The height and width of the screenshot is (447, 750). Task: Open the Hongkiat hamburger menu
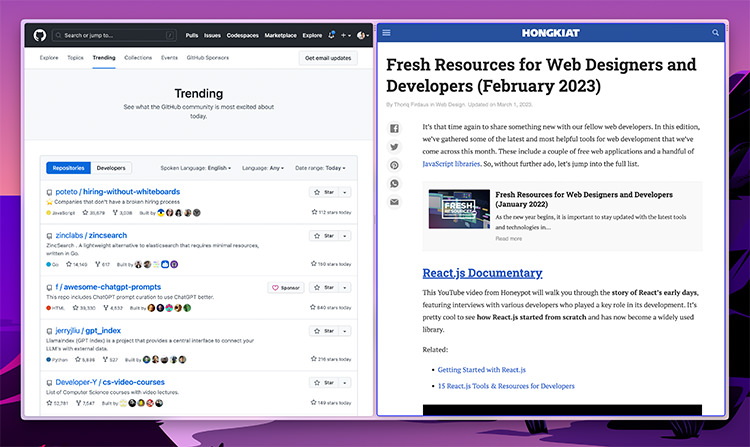coord(386,33)
